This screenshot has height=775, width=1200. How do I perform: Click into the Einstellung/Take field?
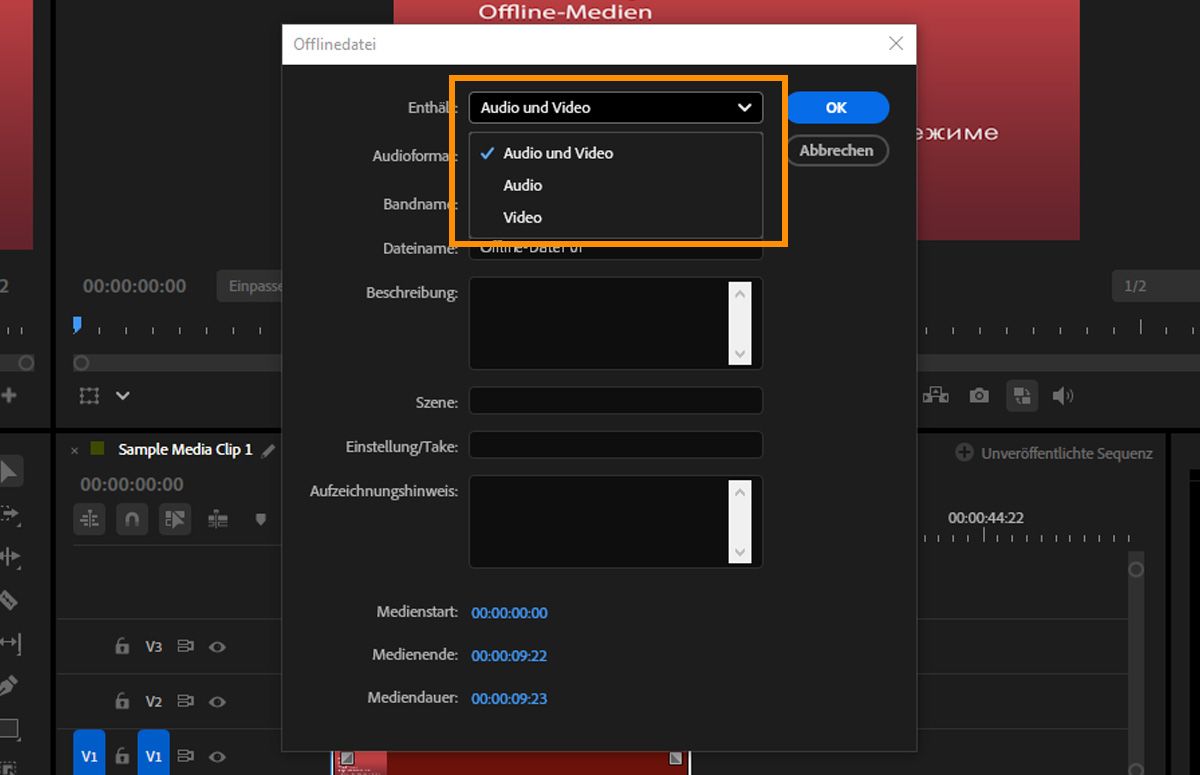pyautogui.click(x=616, y=445)
